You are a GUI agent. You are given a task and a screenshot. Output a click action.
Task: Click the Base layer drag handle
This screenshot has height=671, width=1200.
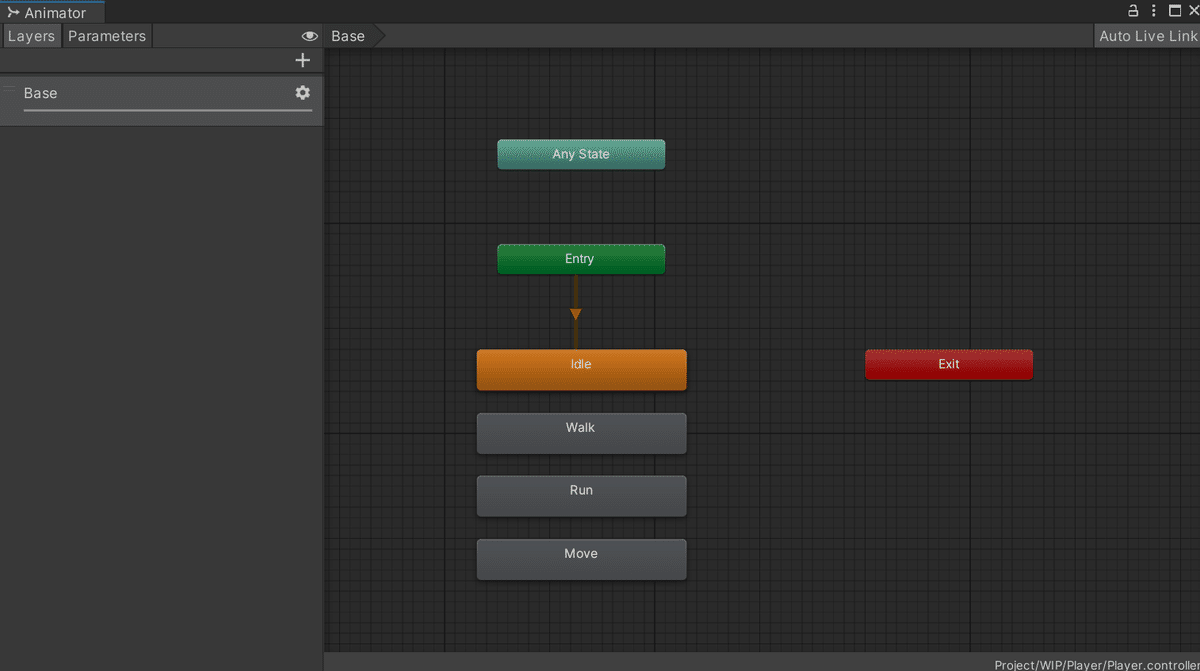[9, 91]
